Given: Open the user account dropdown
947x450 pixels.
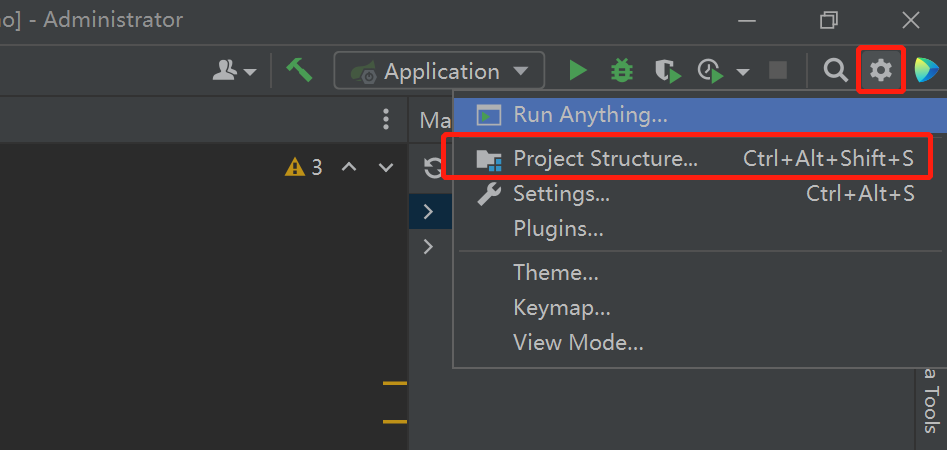Looking at the screenshot, I should 235,71.
